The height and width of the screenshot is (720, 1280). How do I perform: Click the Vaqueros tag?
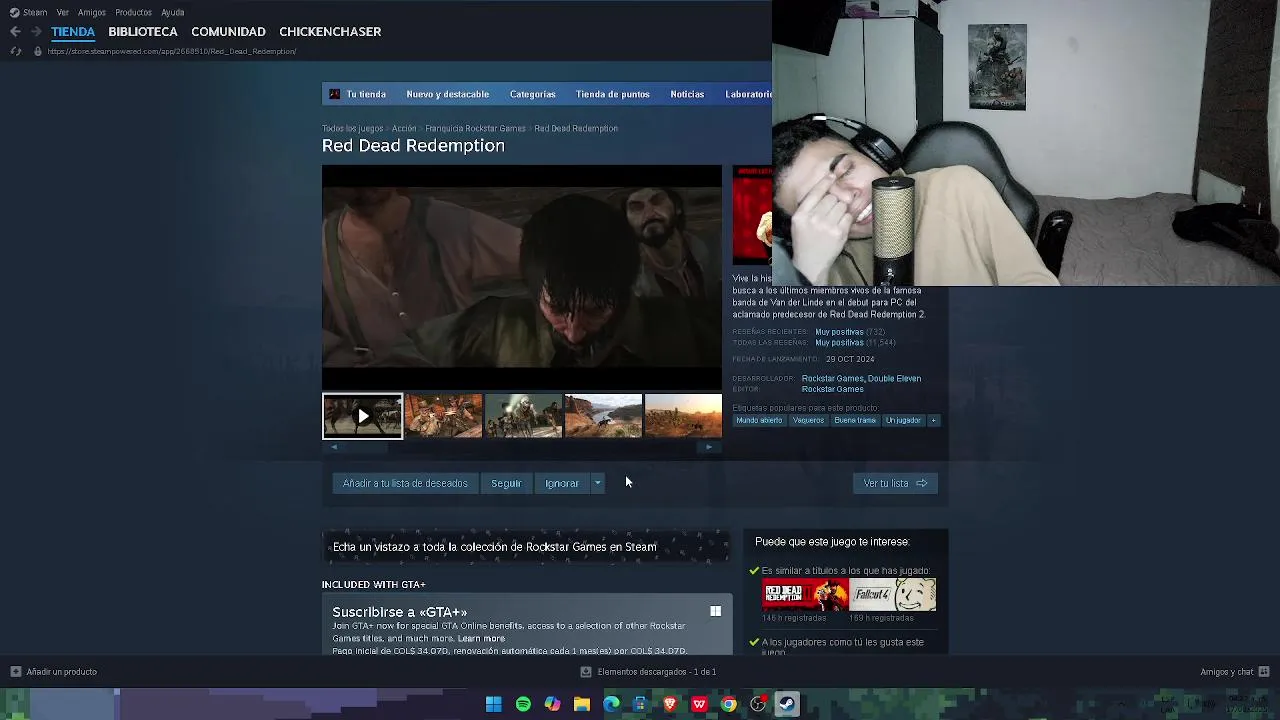coord(808,421)
